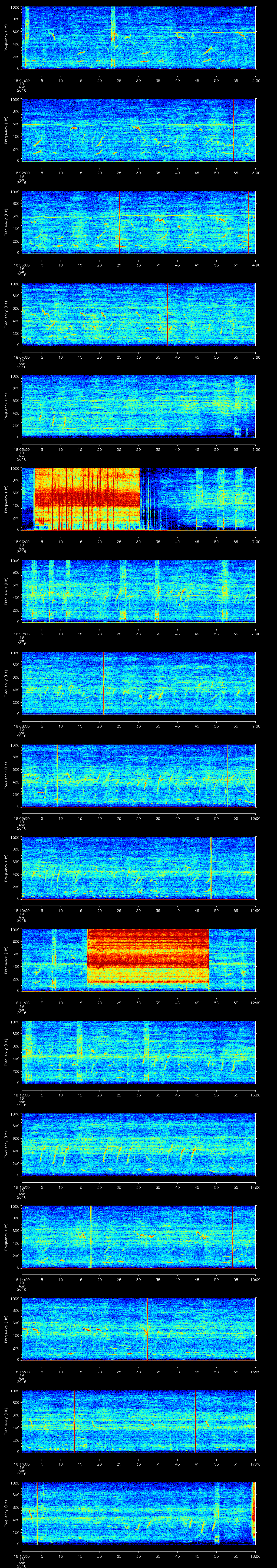Click the red vertical line in 18:10:00 spectrogram

(211, 868)
